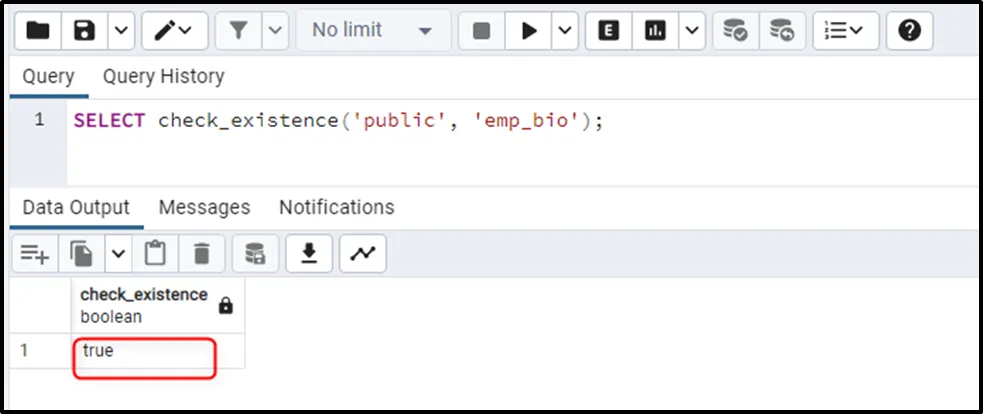Click the Explain Analyze chart icon
This screenshot has width=983, height=414.
tap(655, 31)
